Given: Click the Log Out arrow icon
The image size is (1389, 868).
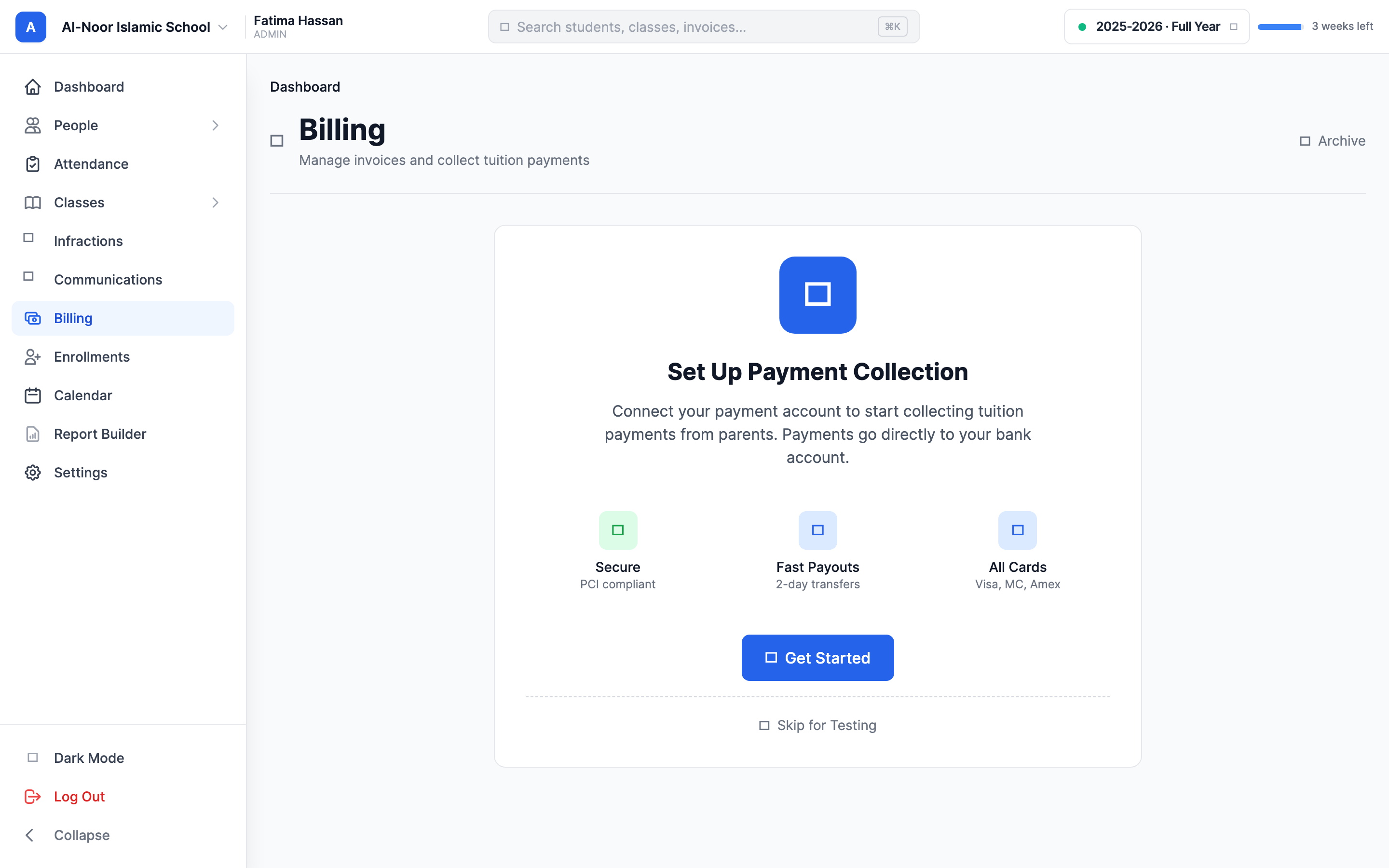Looking at the screenshot, I should 33,796.
